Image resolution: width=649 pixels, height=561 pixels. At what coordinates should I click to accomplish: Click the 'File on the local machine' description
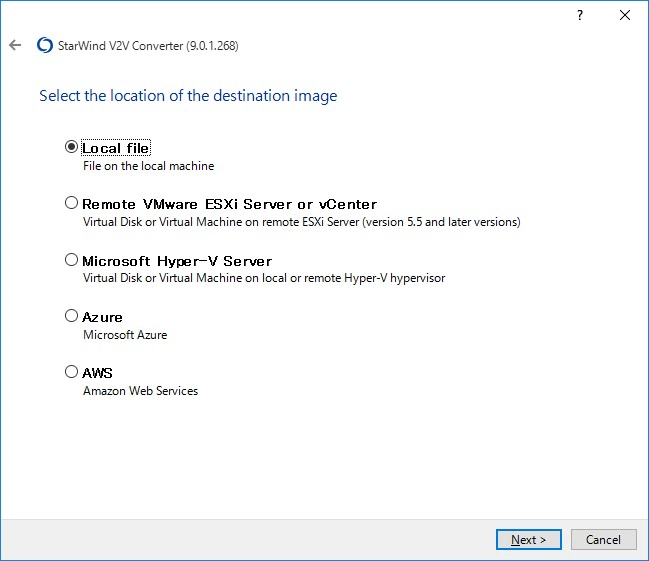(x=149, y=166)
